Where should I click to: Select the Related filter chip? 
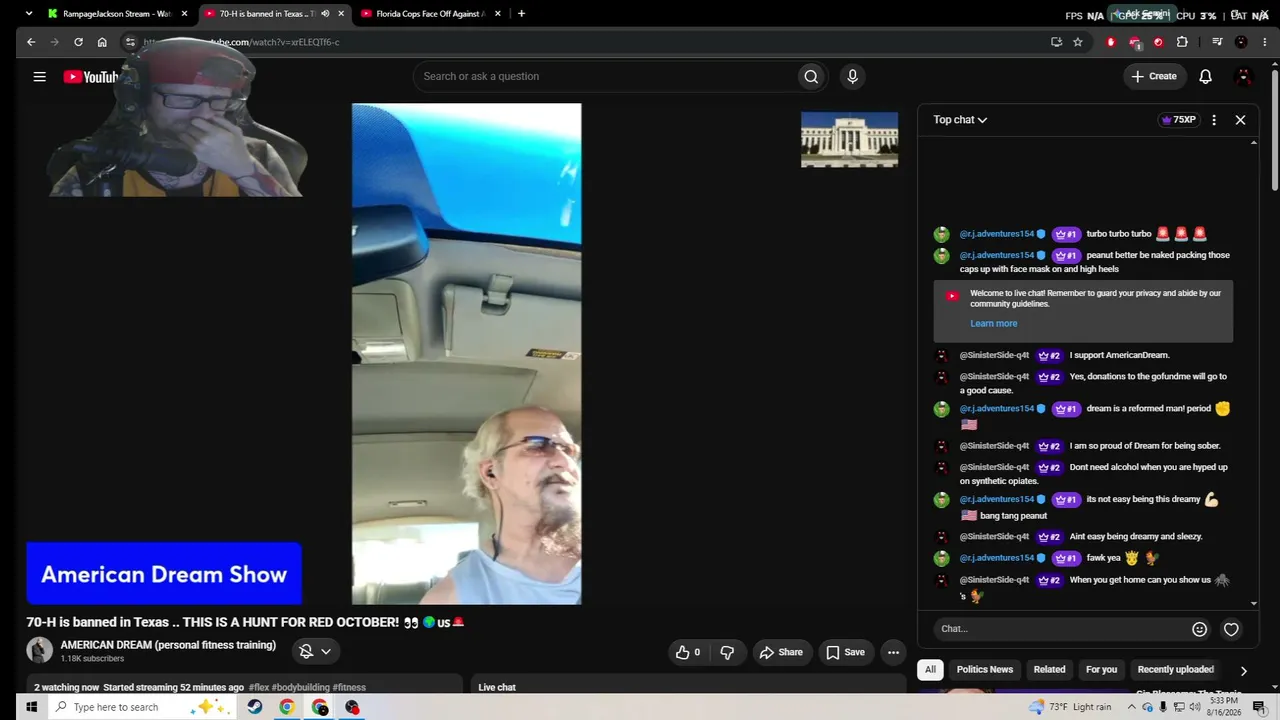[x=1049, y=670]
